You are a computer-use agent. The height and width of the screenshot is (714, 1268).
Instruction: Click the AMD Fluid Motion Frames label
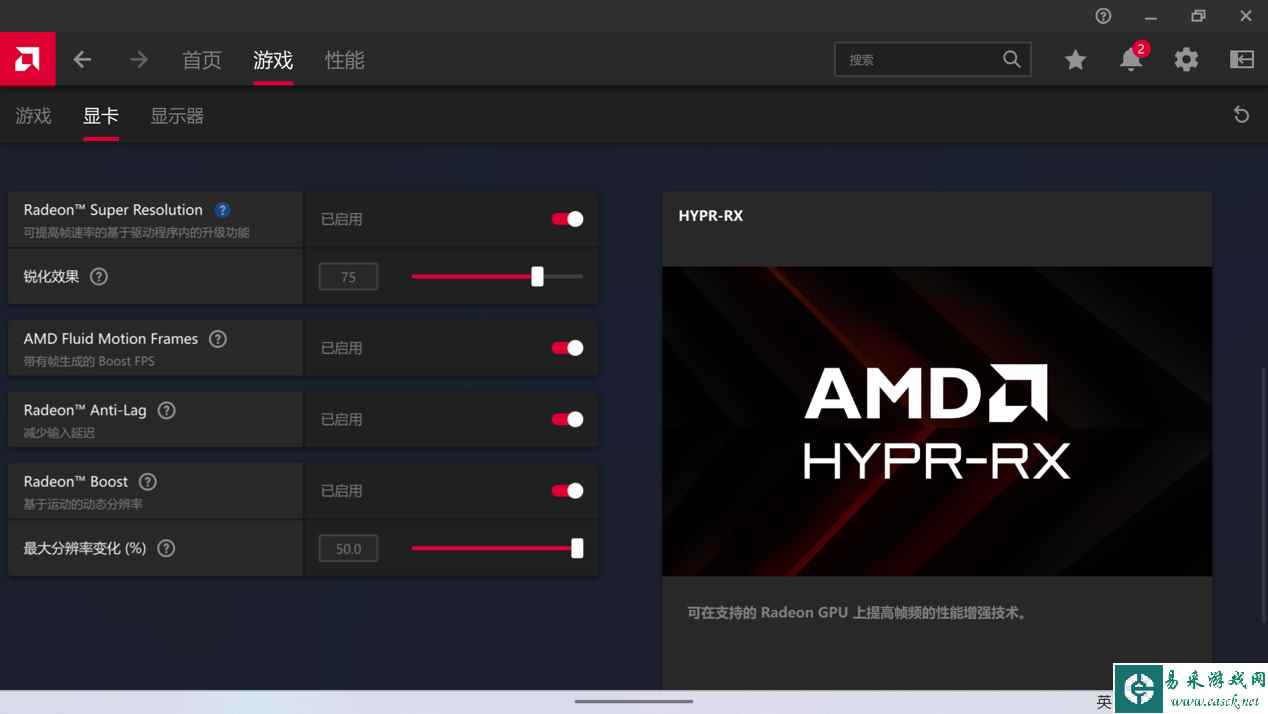click(111, 339)
